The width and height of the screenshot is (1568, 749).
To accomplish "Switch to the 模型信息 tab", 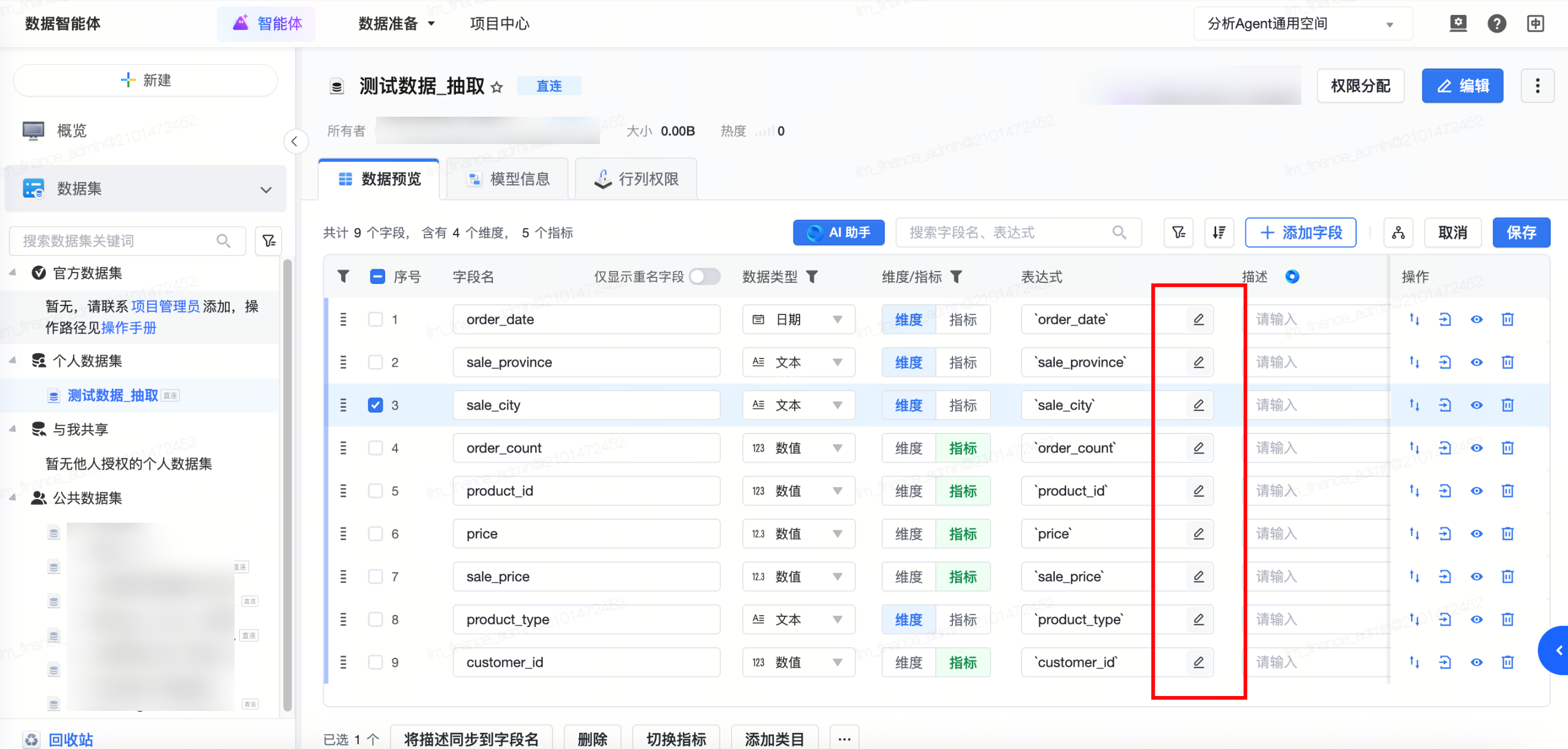I will tap(508, 179).
